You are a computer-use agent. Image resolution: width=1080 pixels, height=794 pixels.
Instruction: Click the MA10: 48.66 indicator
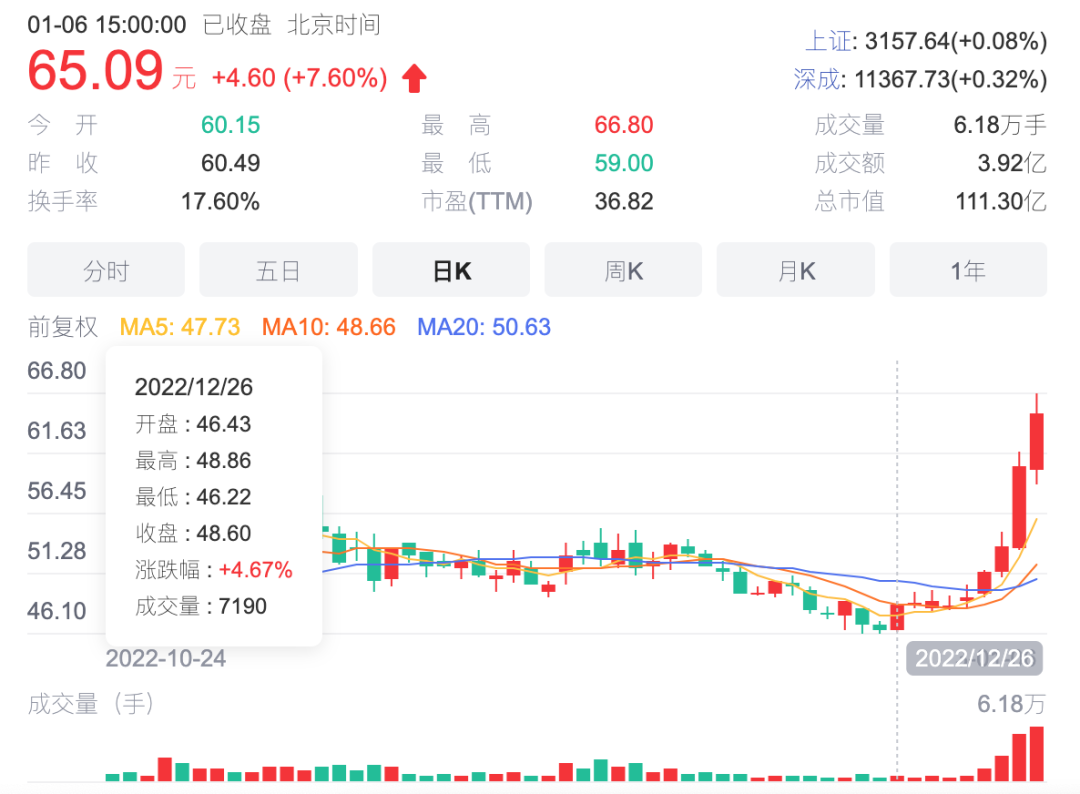coord(329,326)
